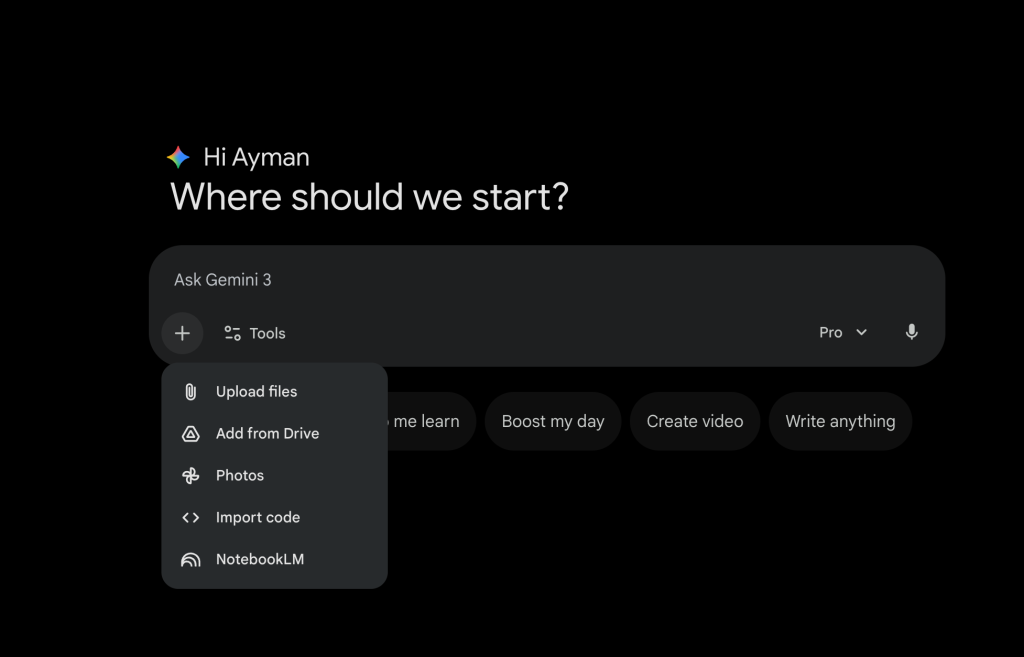
Task: Click the Google Drive triangle icon in the menu
Action: click(x=191, y=433)
